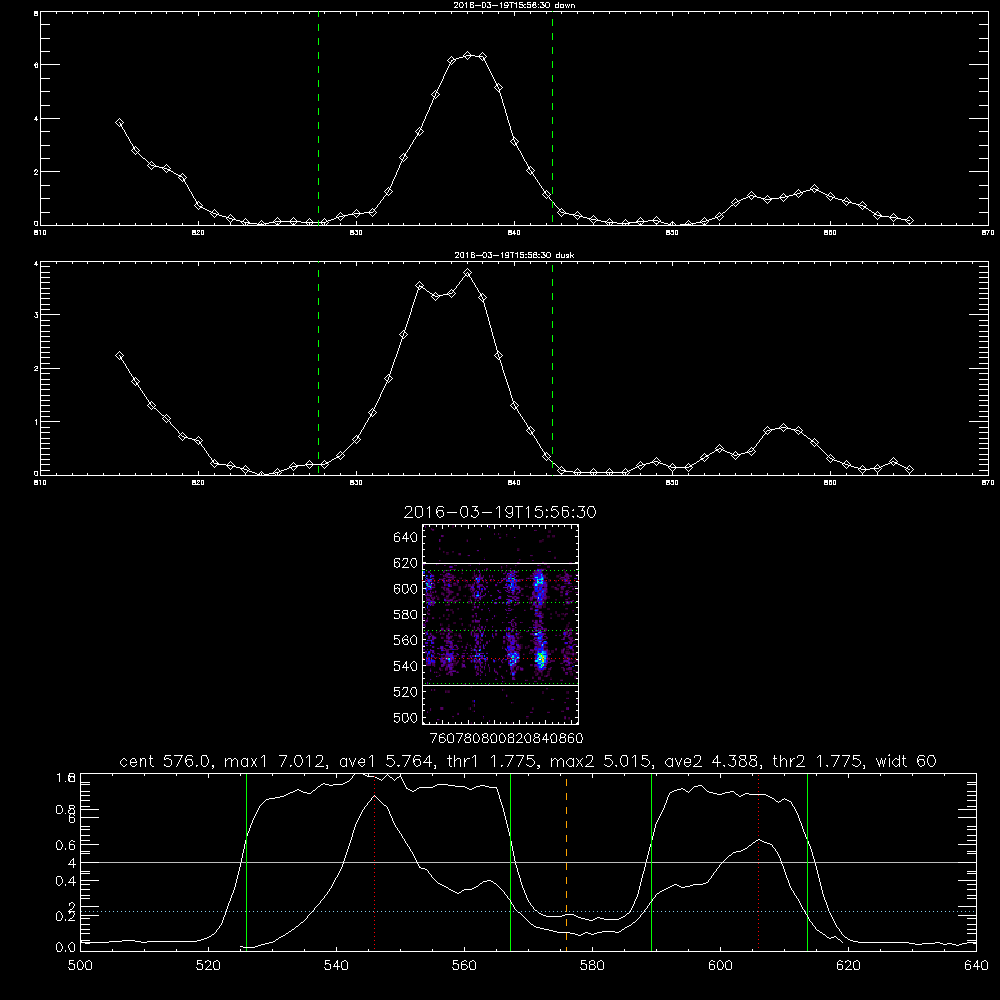Click the left green dashed line in dawn plot

[318, 119]
